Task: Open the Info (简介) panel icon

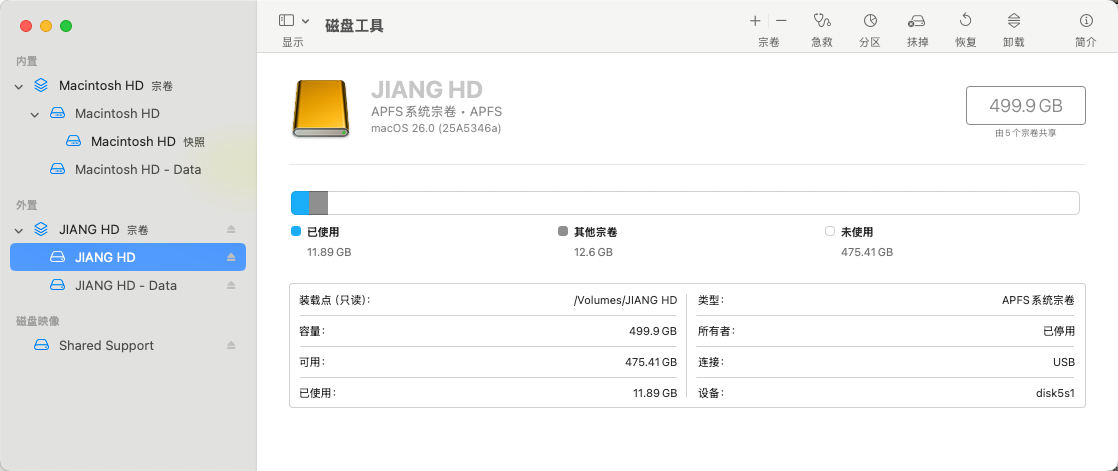Action: [1086, 21]
